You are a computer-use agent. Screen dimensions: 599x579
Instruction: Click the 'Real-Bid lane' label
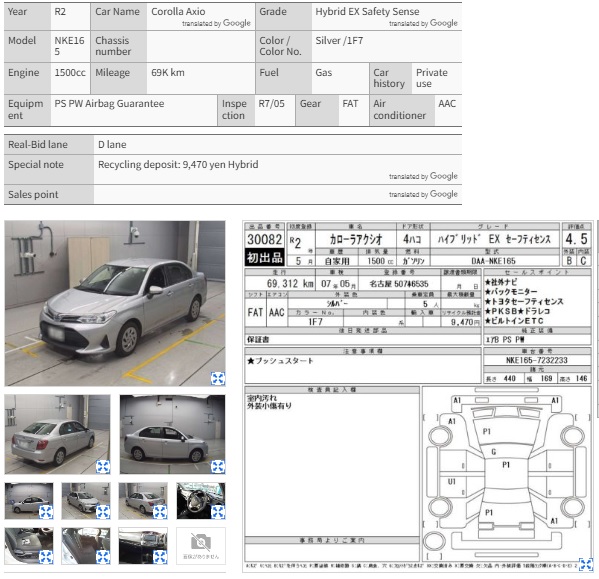(38, 144)
